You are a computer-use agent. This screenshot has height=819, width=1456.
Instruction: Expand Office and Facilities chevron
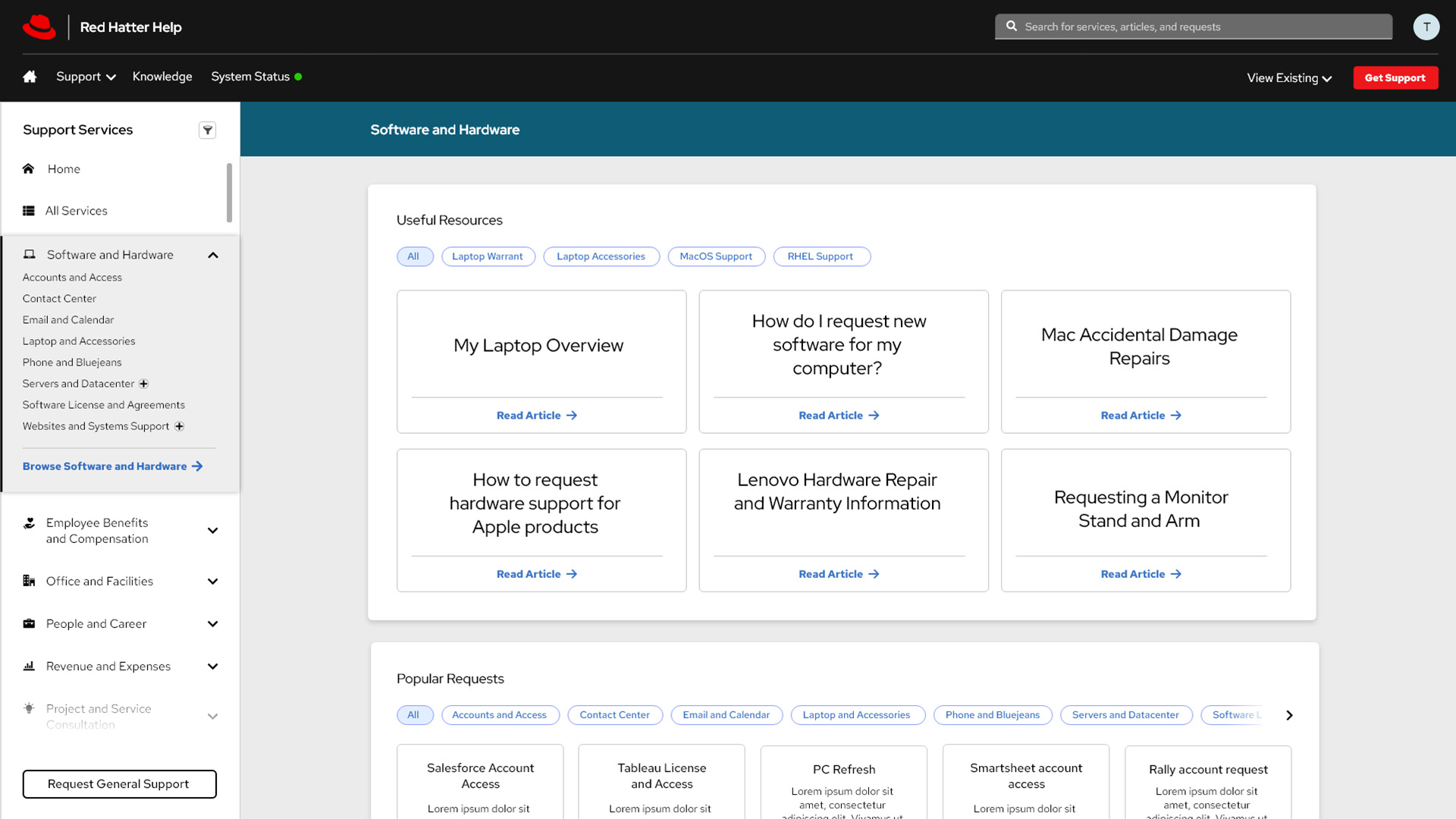[x=213, y=582]
